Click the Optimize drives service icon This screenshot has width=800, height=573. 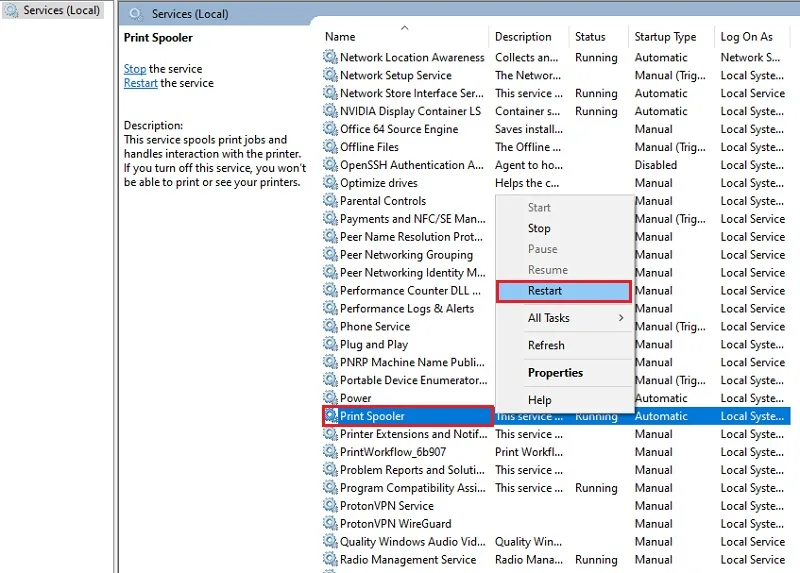[x=330, y=182]
